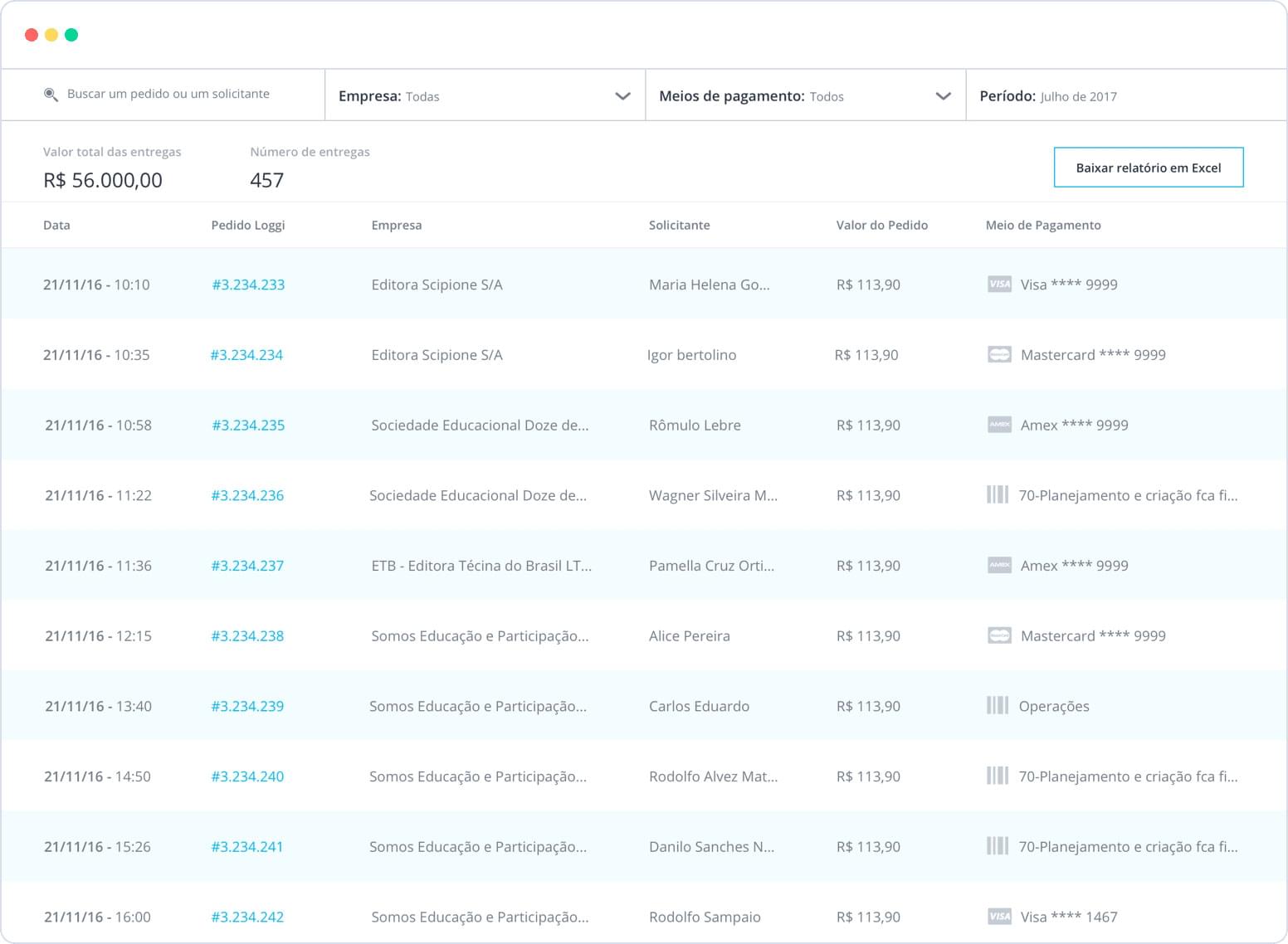Click Visa icon ending 1467
The width and height of the screenshot is (1288, 944).
click(x=999, y=917)
